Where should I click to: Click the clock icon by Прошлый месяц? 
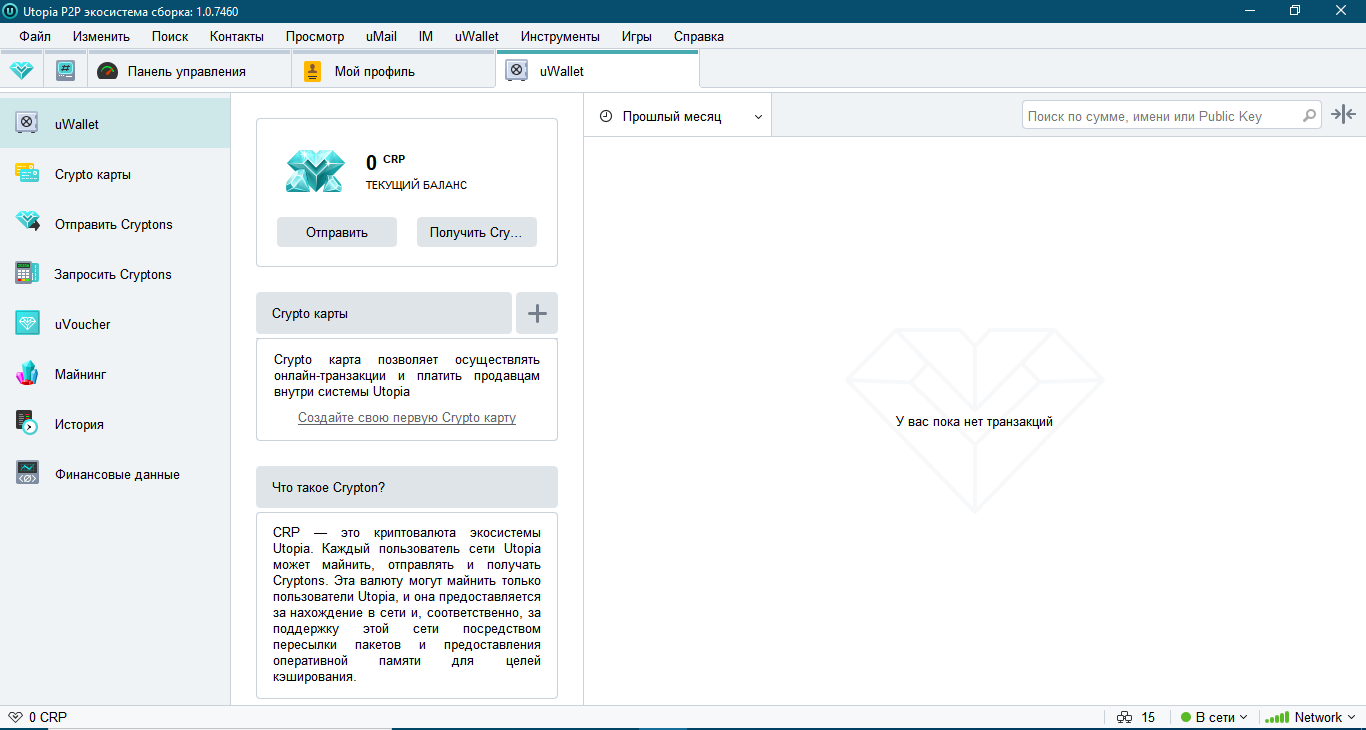click(606, 116)
